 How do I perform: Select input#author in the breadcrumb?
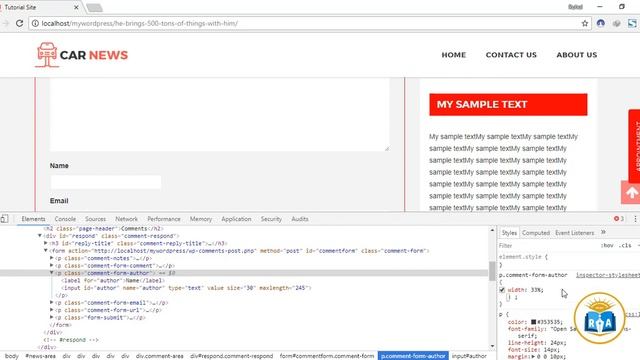click(x=469, y=356)
